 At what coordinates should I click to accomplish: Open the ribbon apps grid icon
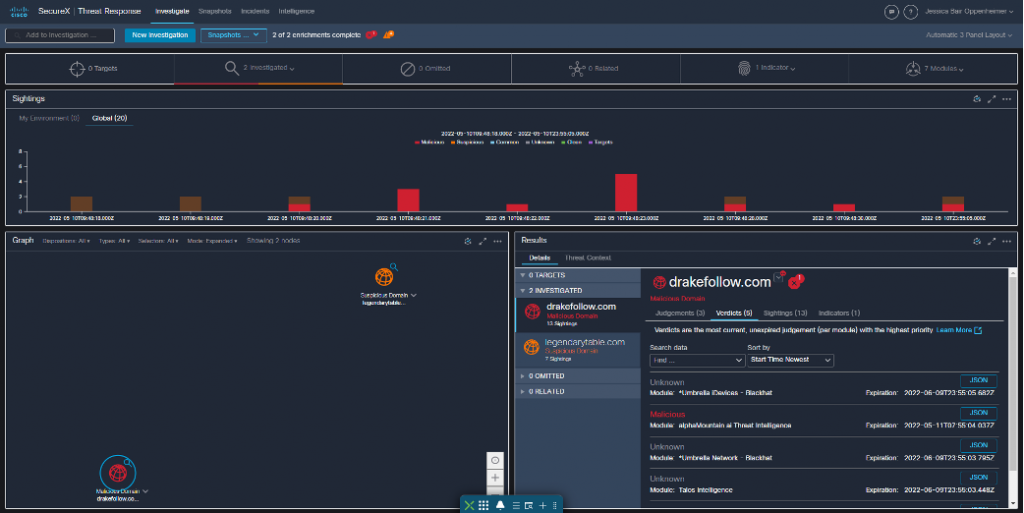click(x=483, y=505)
